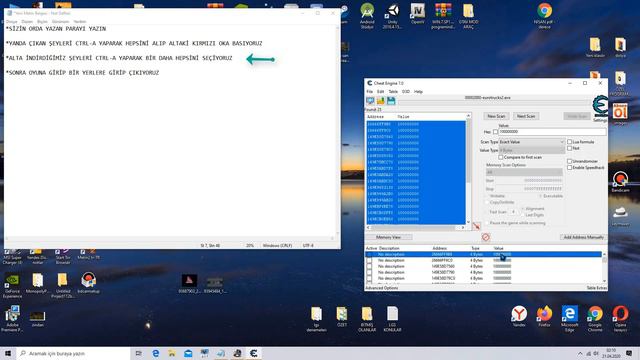The width and height of the screenshot is (640, 360).
Task: Toggle the Hex checkbox beside the value field
Action: coord(496,132)
